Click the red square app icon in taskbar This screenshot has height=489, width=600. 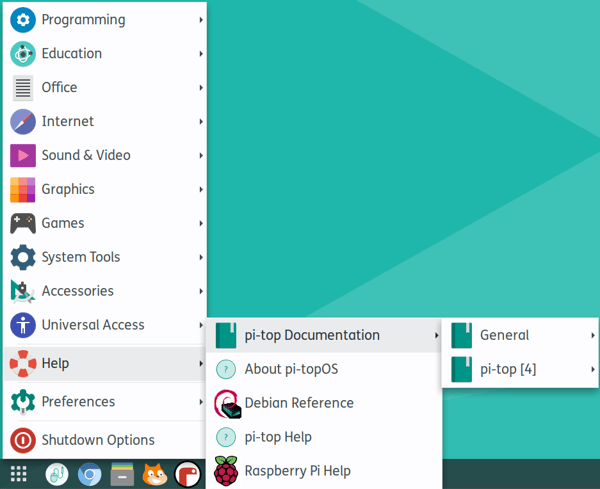click(x=188, y=474)
